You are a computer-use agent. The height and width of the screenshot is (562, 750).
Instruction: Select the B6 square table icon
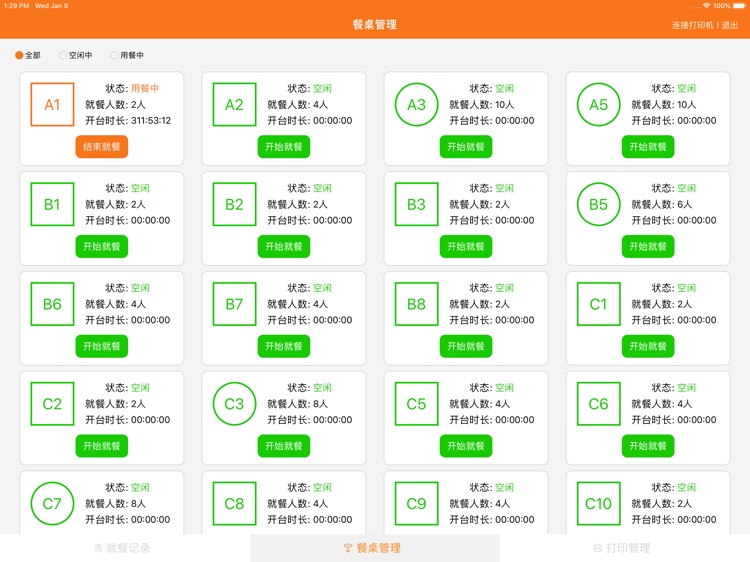tap(52, 304)
